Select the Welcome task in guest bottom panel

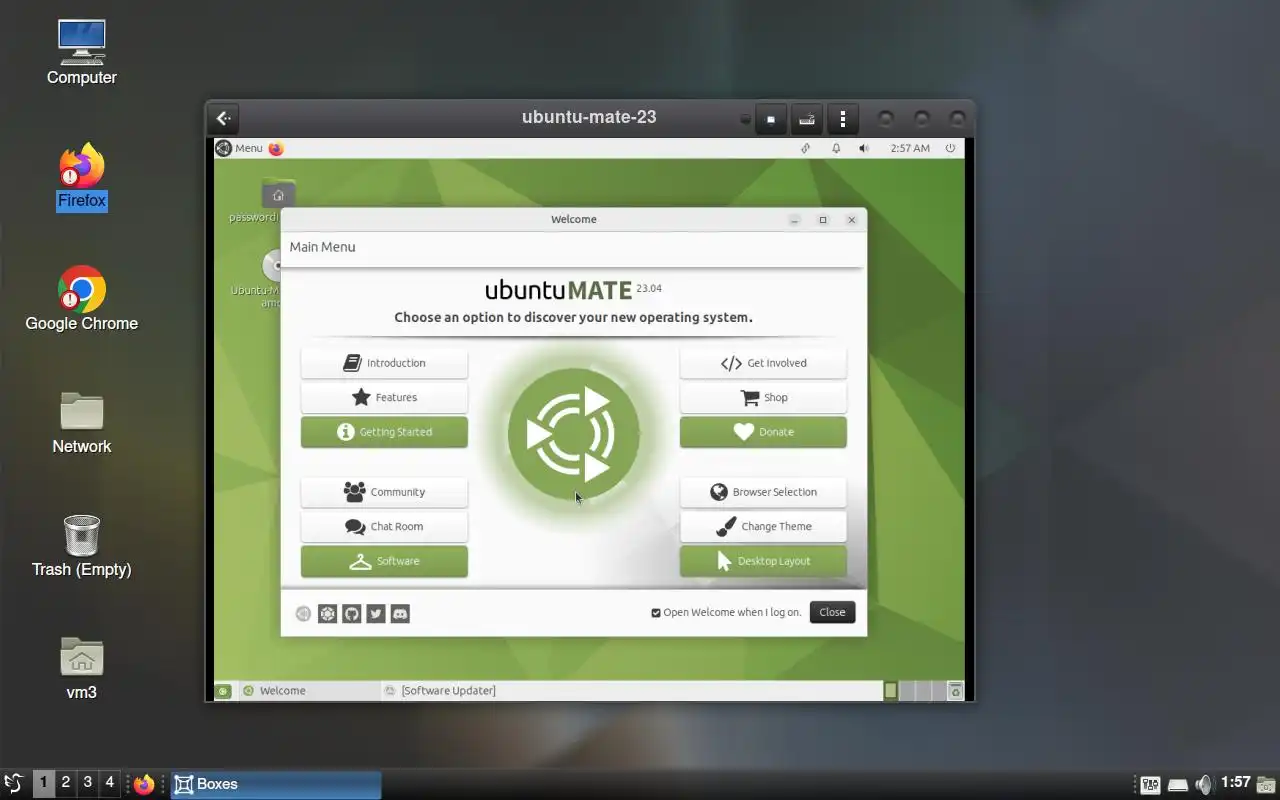[309, 690]
